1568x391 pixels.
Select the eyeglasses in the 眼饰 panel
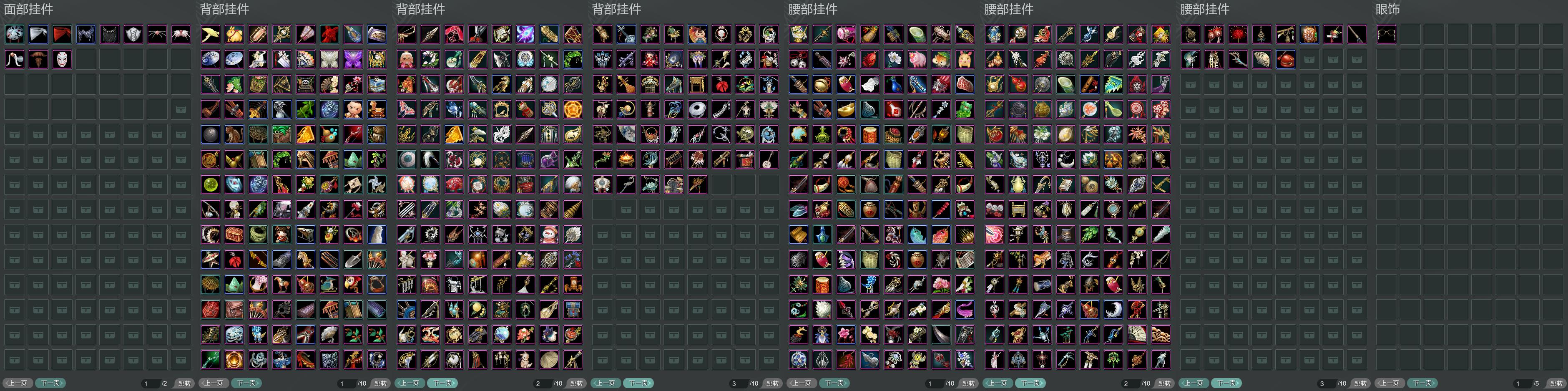tap(1387, 34)
